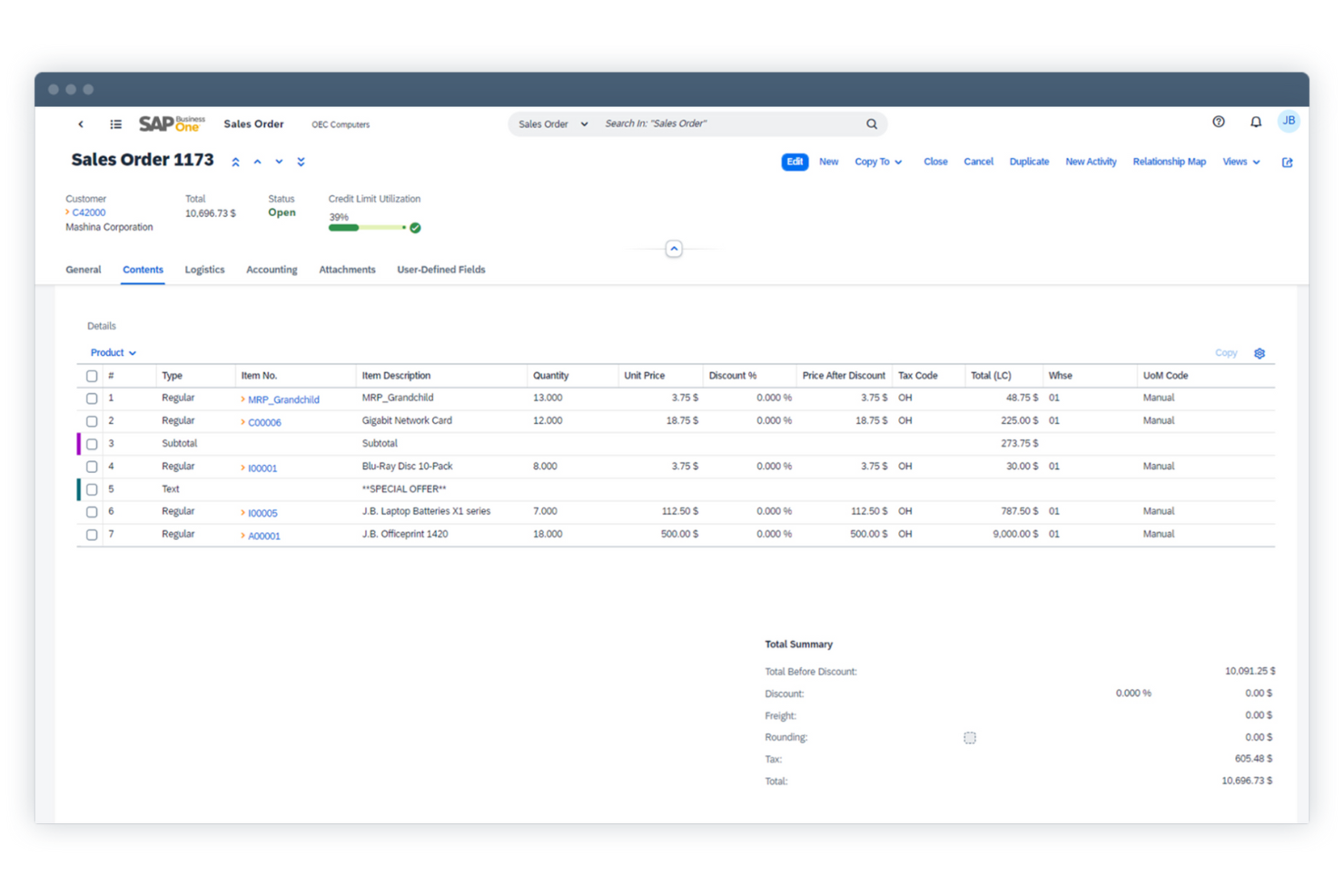
Task: Open link arrow next to customer C42000
Action: pos(67,212)
